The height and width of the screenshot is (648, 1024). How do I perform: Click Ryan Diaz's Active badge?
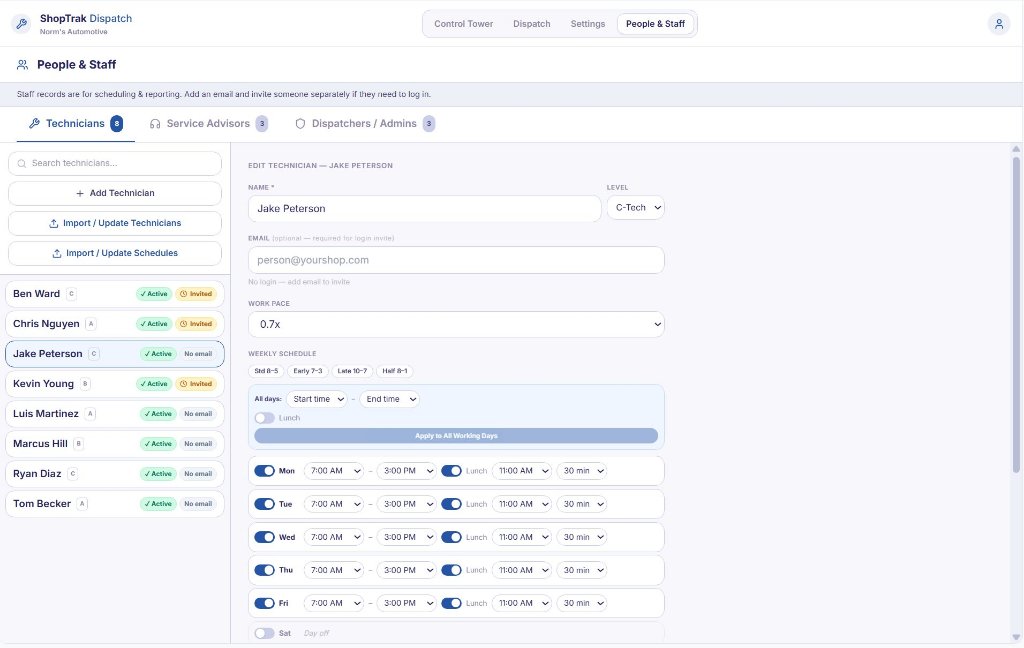(x=158, y=474)
